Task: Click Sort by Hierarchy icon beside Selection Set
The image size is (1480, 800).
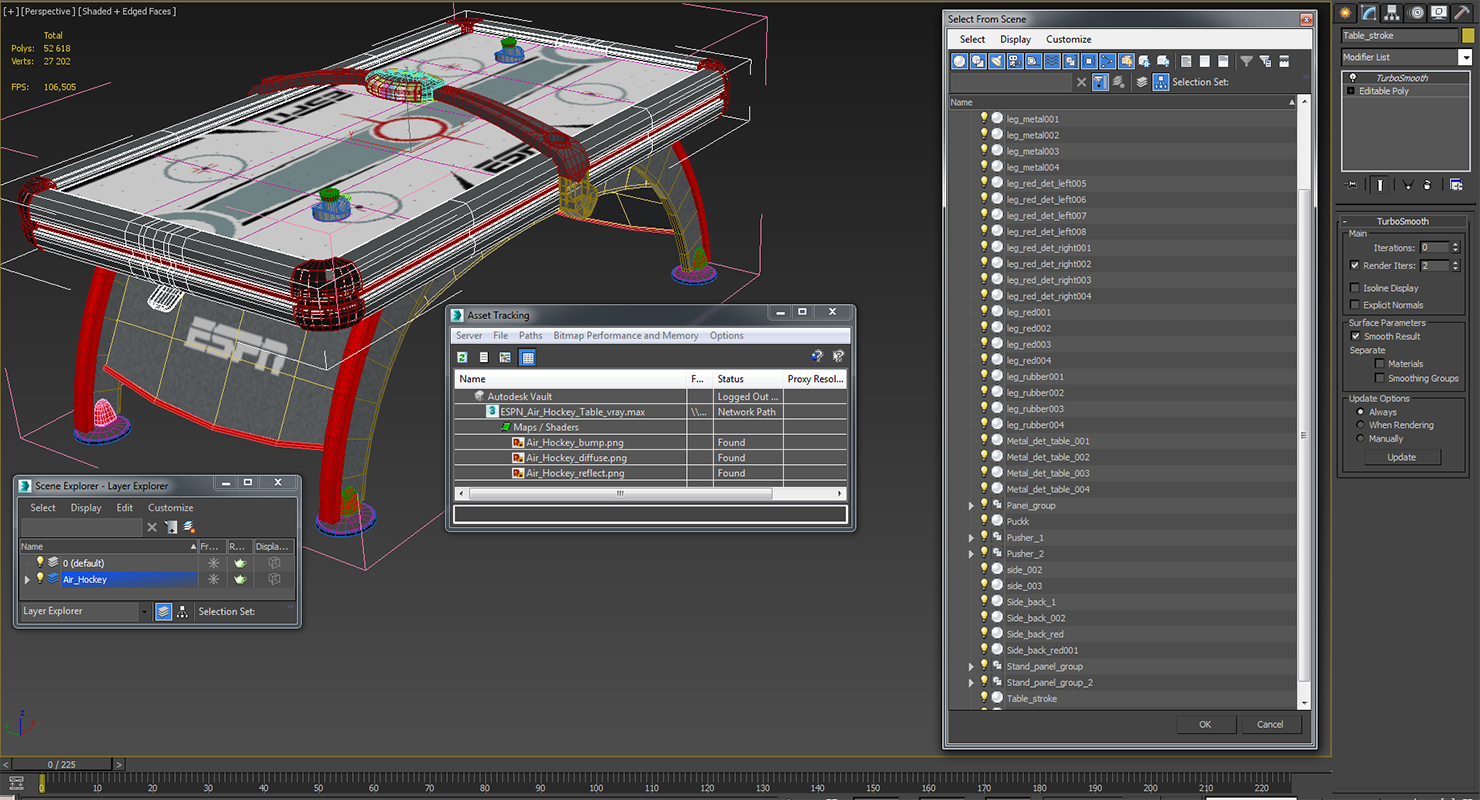Action: pos(1160,82)
